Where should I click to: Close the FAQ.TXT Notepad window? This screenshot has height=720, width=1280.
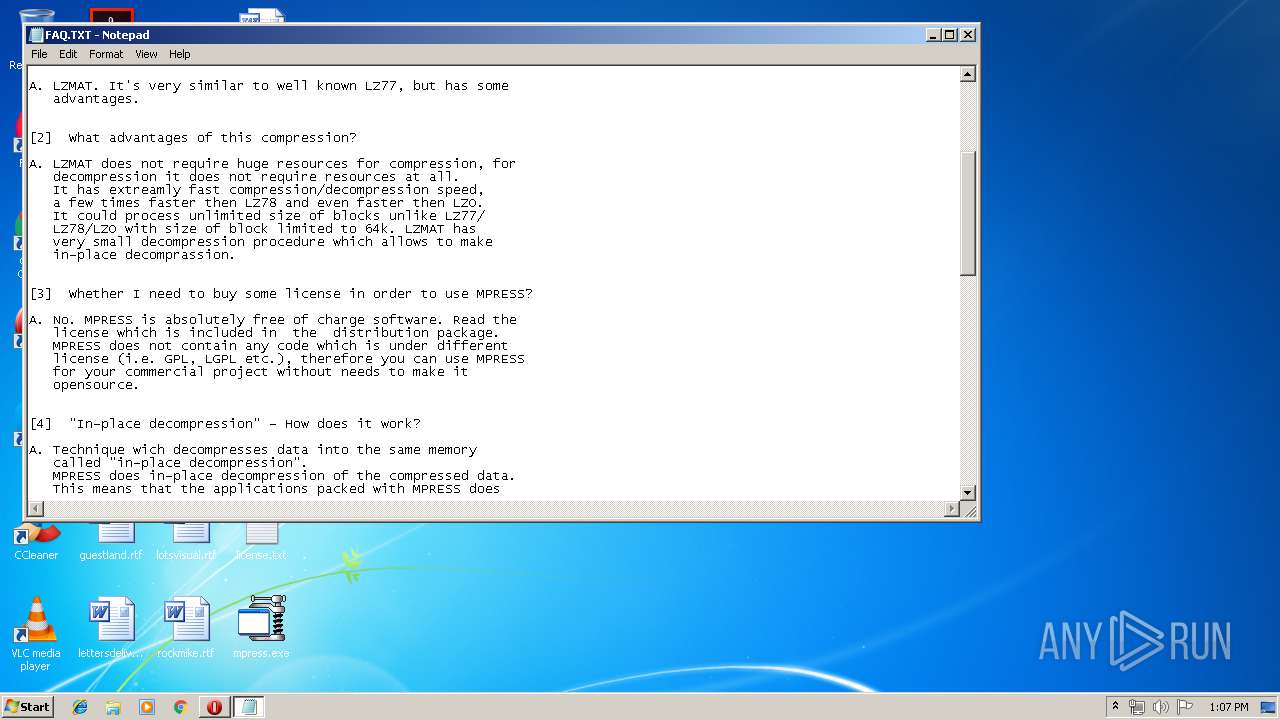coord(967,35)
